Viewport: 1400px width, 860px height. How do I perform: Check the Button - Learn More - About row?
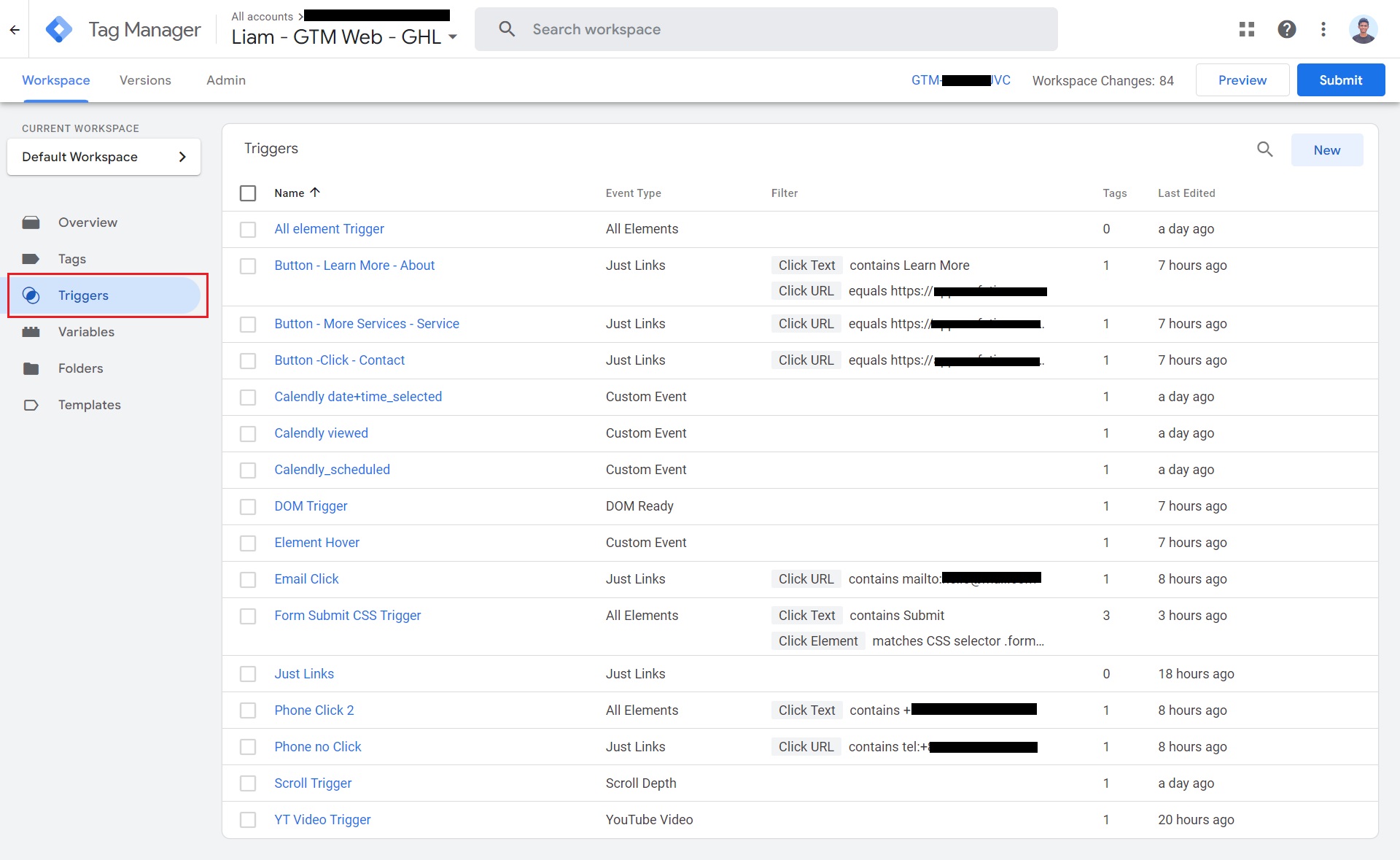(248, 266)
